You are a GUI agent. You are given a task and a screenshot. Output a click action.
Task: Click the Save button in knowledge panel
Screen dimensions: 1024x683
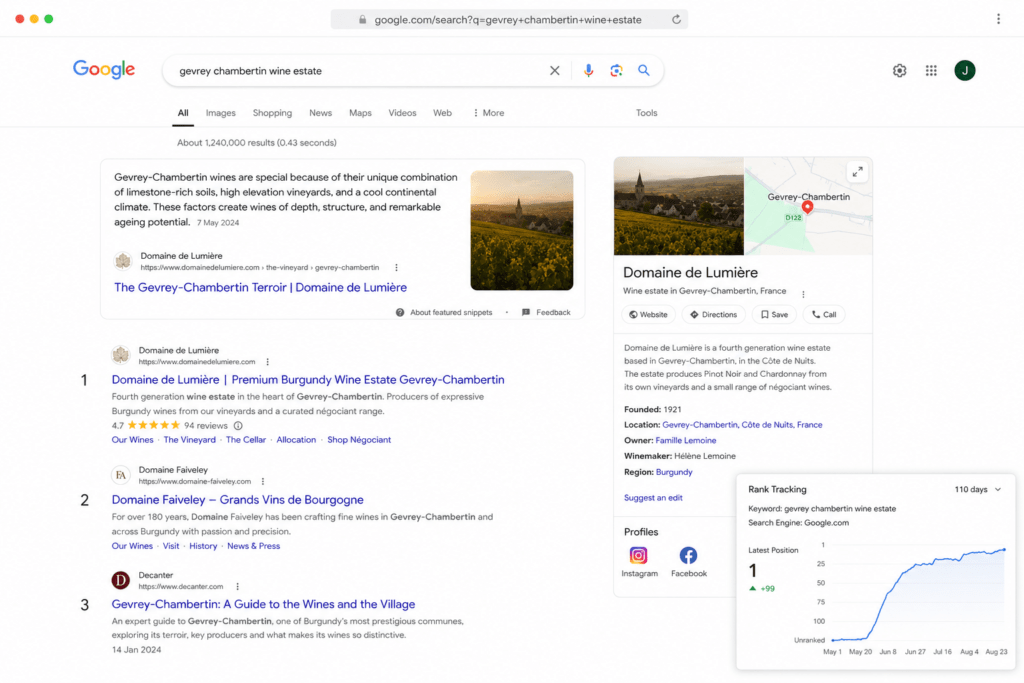[x=775, y=315]
